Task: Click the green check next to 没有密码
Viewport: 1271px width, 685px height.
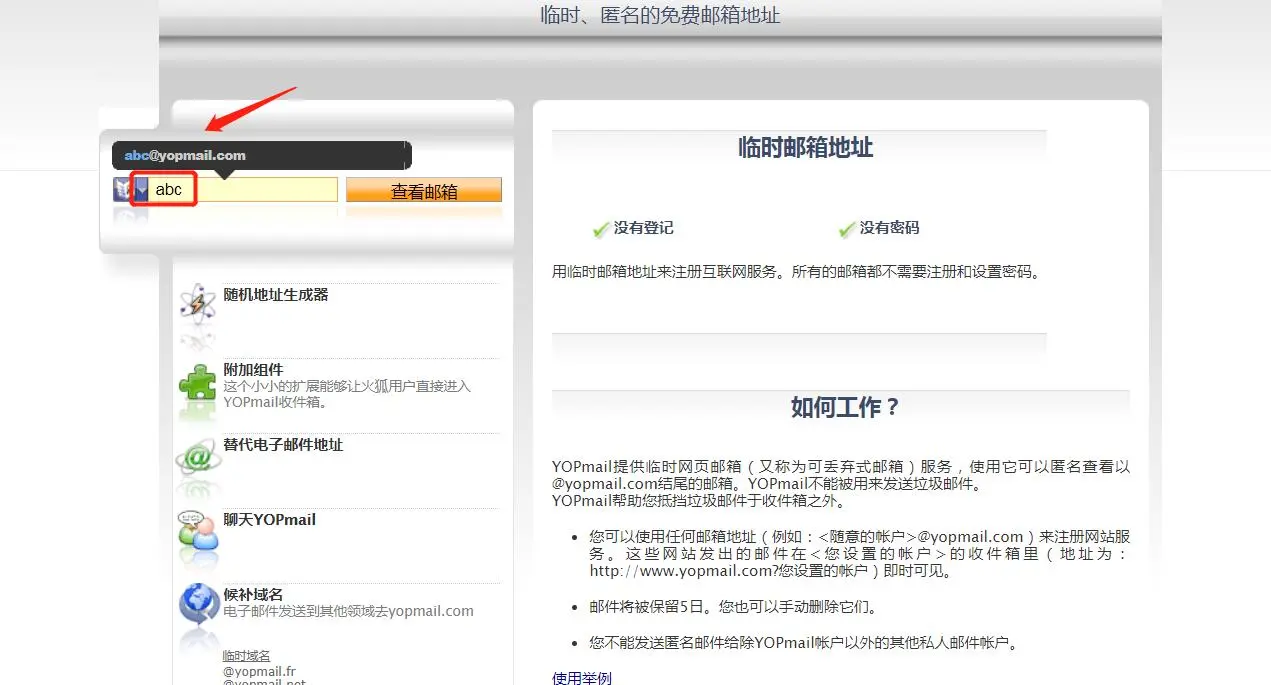Action: [847, 230]
